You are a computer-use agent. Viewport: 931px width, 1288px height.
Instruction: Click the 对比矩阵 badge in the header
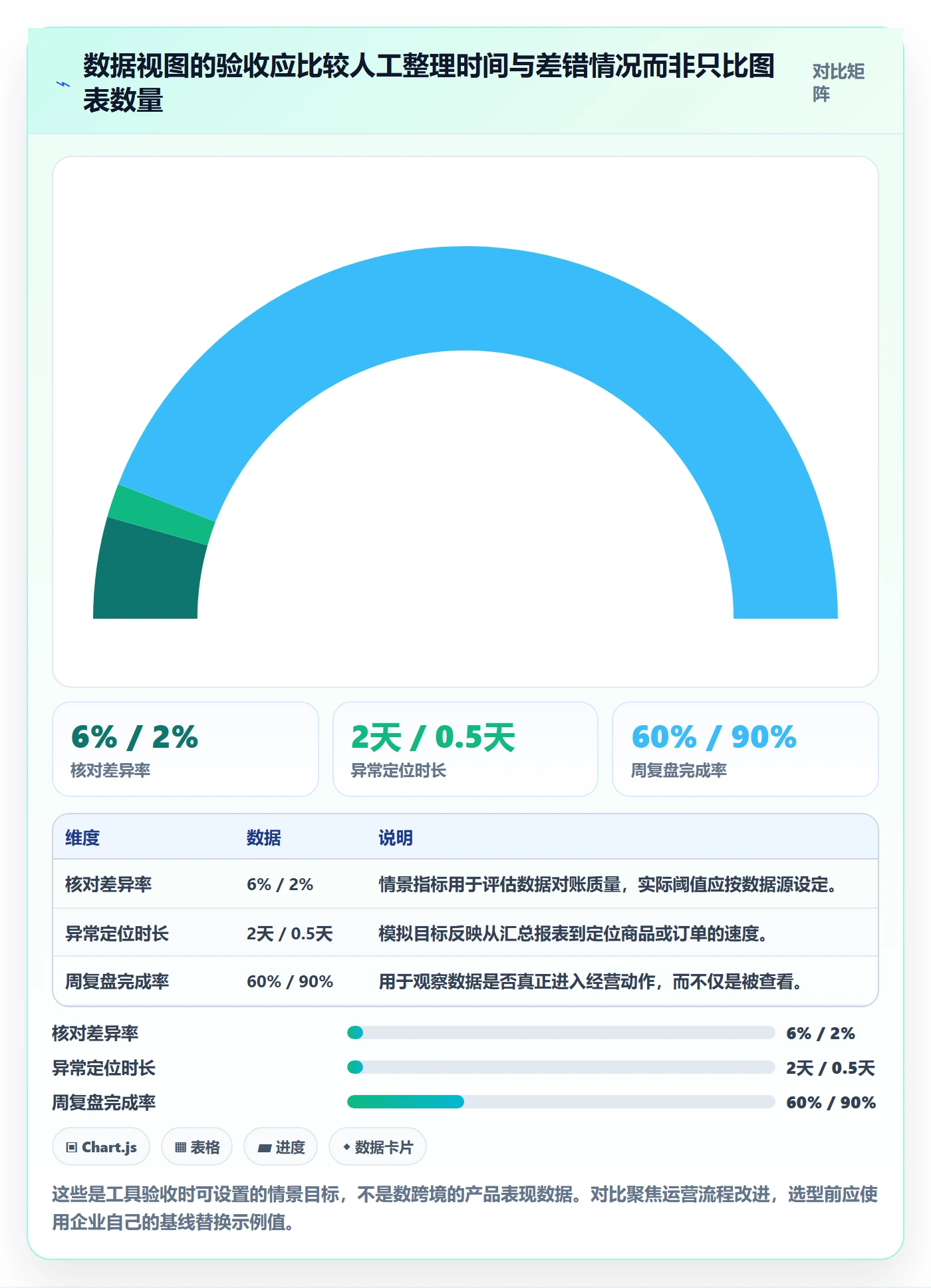pyautogui.click(x=838, y=83)
